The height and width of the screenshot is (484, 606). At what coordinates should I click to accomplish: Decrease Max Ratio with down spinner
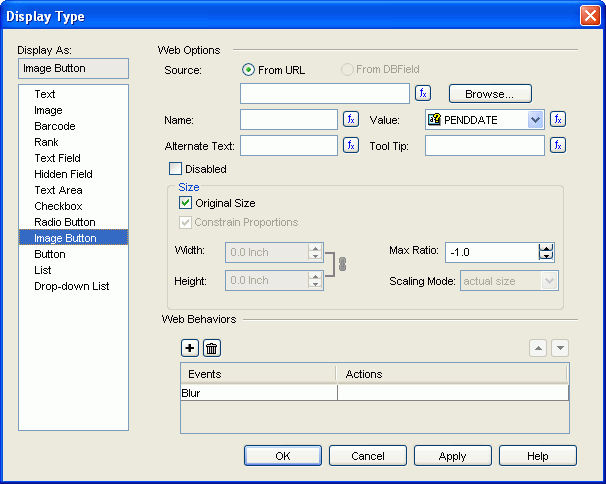(546, 256)
